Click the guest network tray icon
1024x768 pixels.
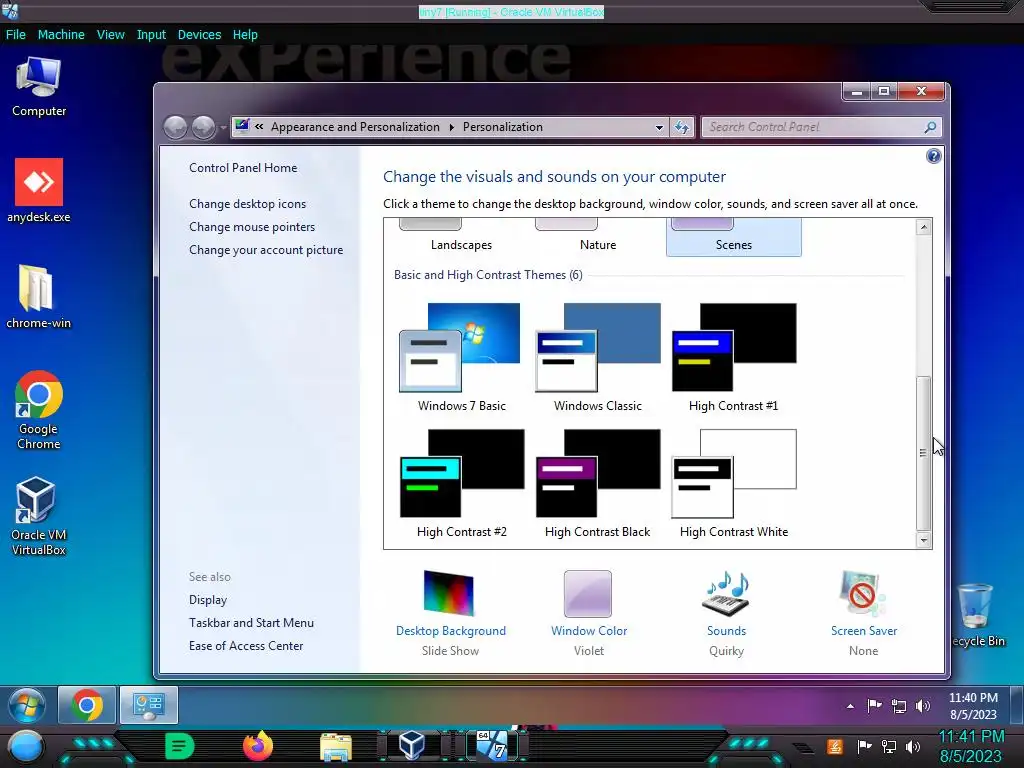[899, 705]
